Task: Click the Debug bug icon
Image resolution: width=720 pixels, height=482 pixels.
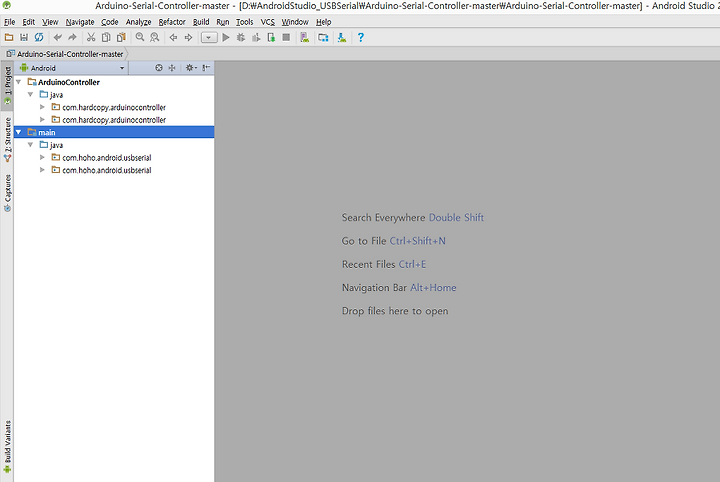Action: tap(241, 38)
